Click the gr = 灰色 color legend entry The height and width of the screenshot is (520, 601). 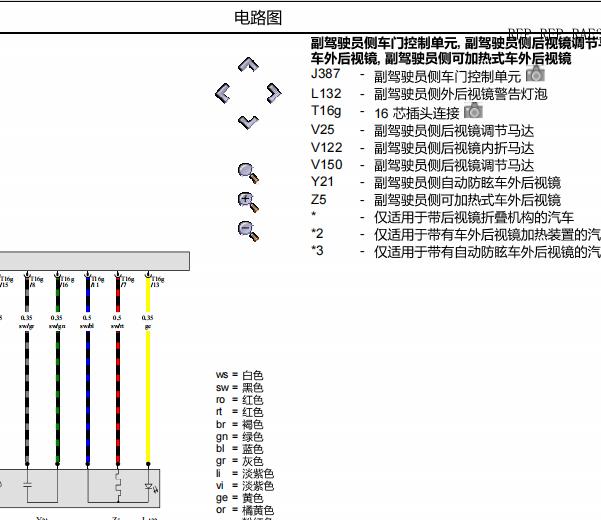(239, 461)
